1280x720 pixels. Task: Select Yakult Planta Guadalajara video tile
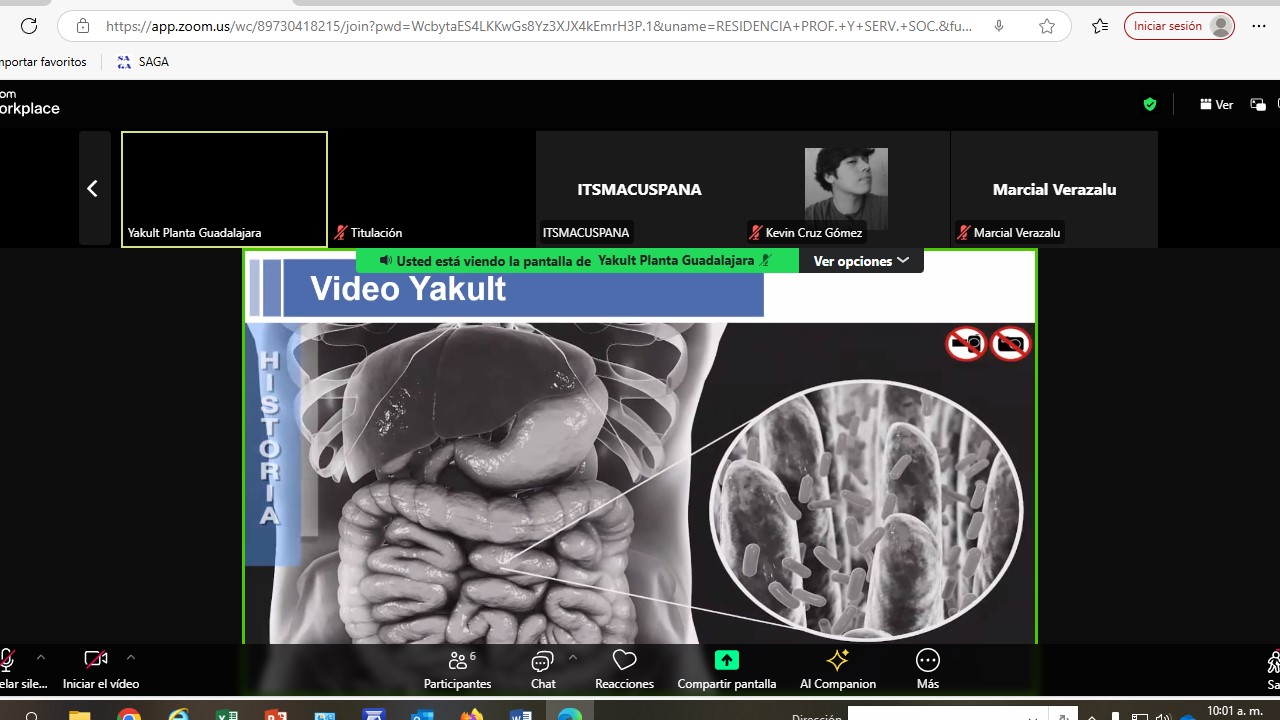click(x=224, y=189)
